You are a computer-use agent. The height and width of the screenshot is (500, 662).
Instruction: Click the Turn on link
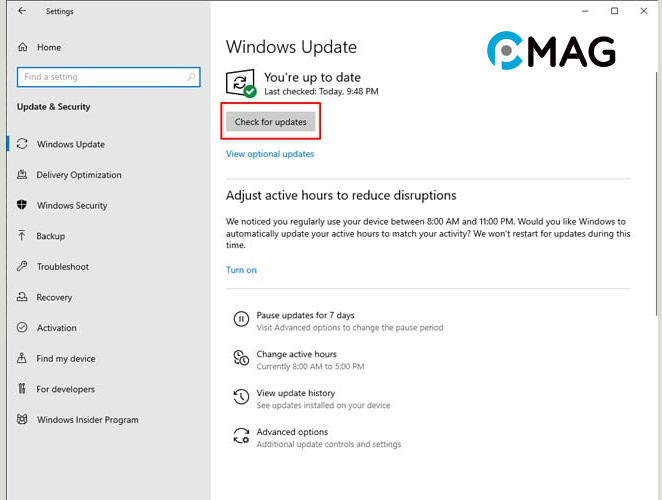point(241,270)
